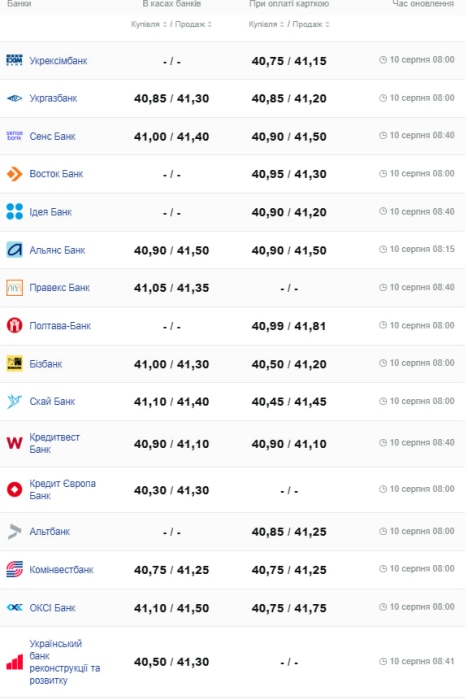Open the ОКСІ Банк link

point(52,608)
